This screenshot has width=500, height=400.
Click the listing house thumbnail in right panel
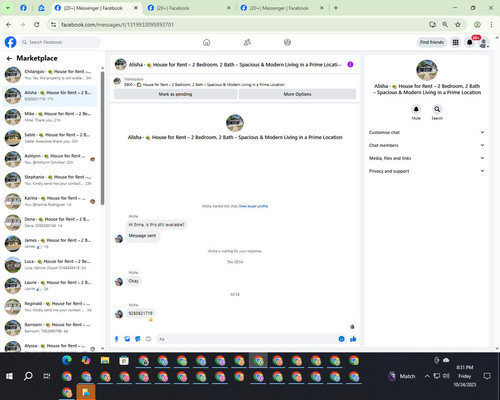[x=427, y=70]
